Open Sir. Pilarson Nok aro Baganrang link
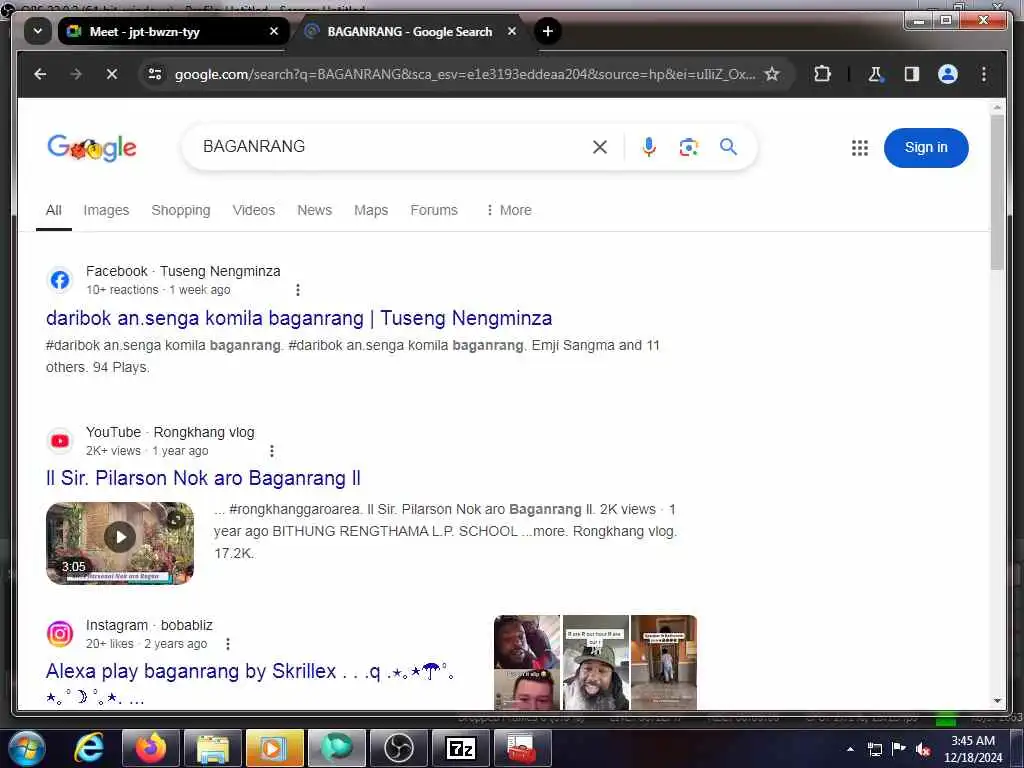The height and width of the screenshot is (768, 1024). tap(203, 478)
